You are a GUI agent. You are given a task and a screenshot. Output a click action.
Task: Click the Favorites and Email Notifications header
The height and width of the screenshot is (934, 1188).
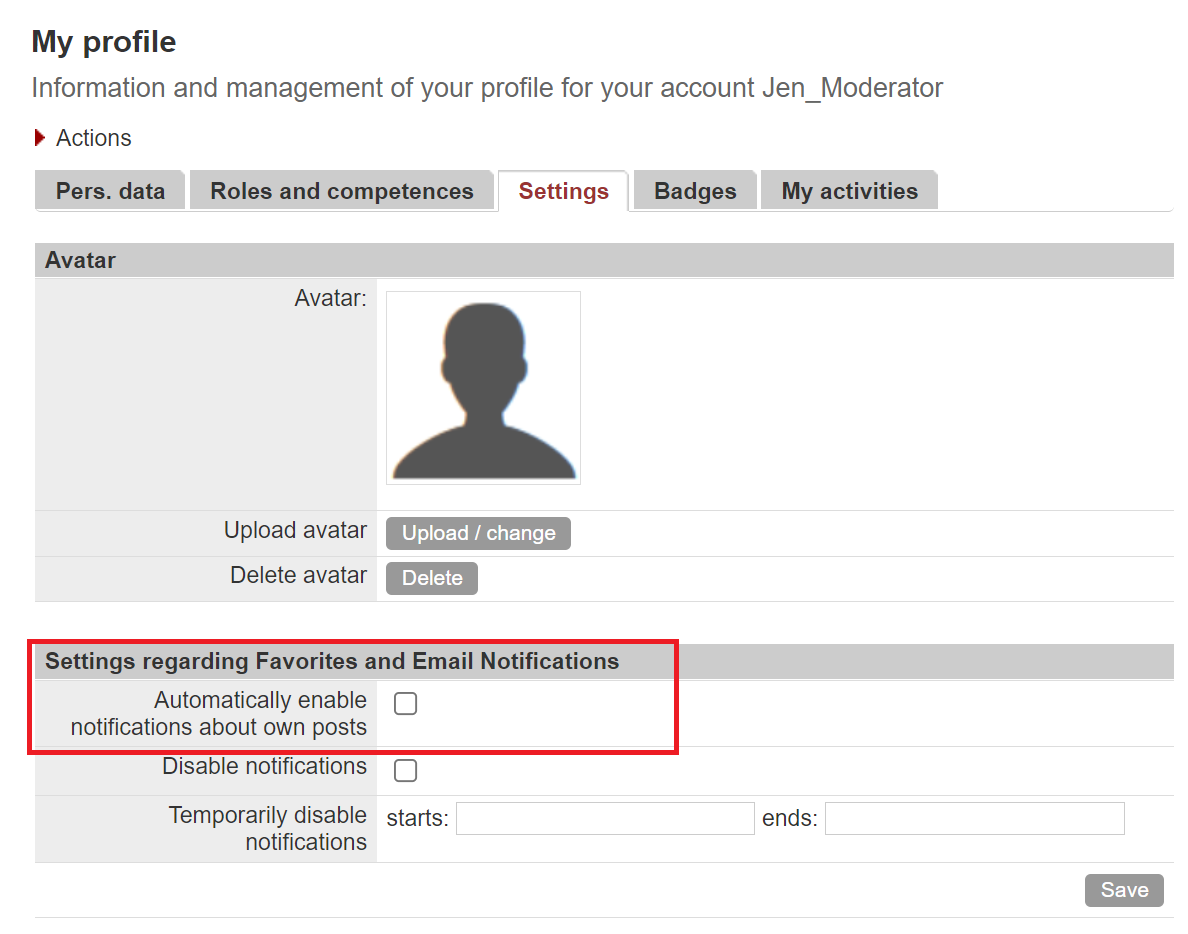pos(332,661)
